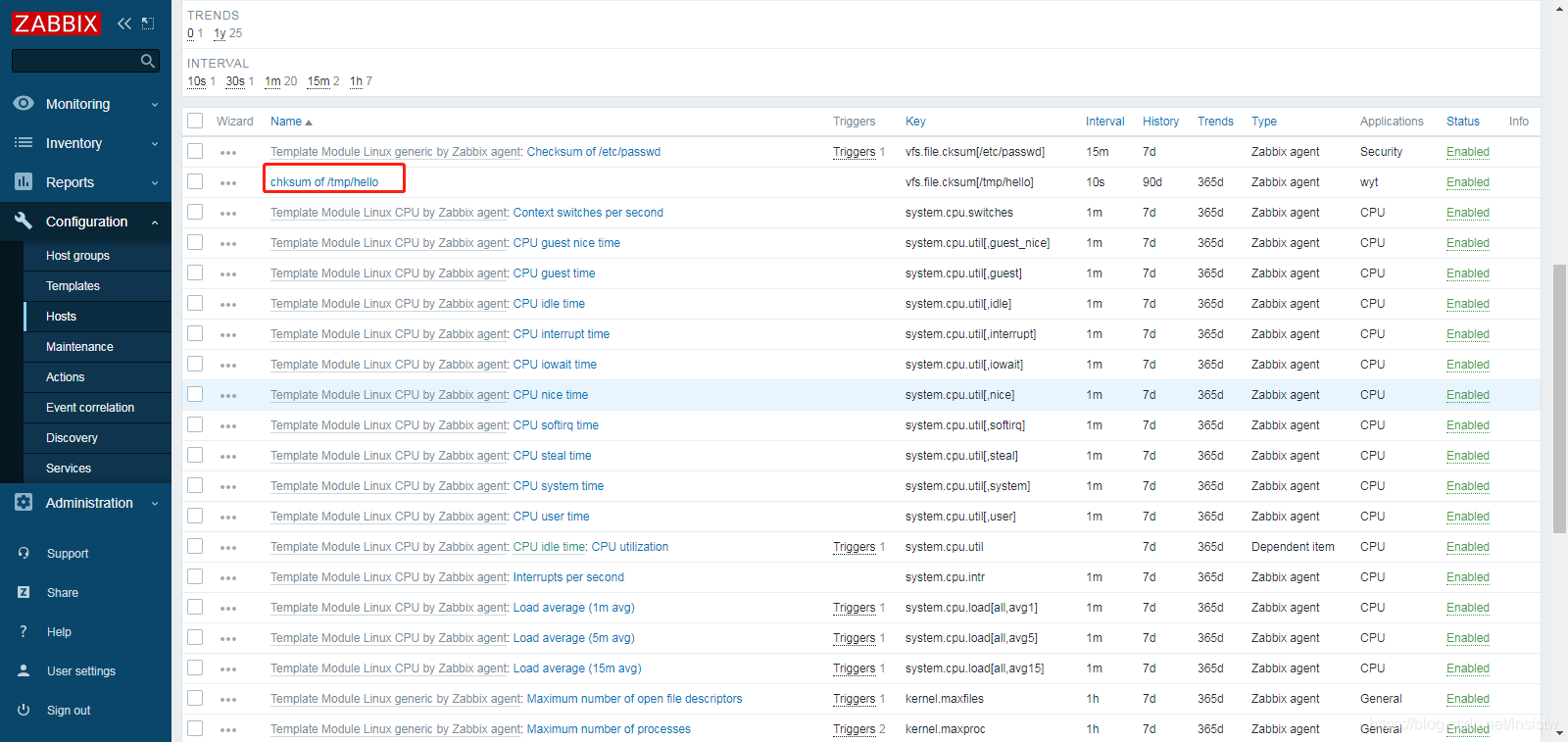Check the CPU softirq time row
The image size is (1568, 742).
click(x=195, y=424)
